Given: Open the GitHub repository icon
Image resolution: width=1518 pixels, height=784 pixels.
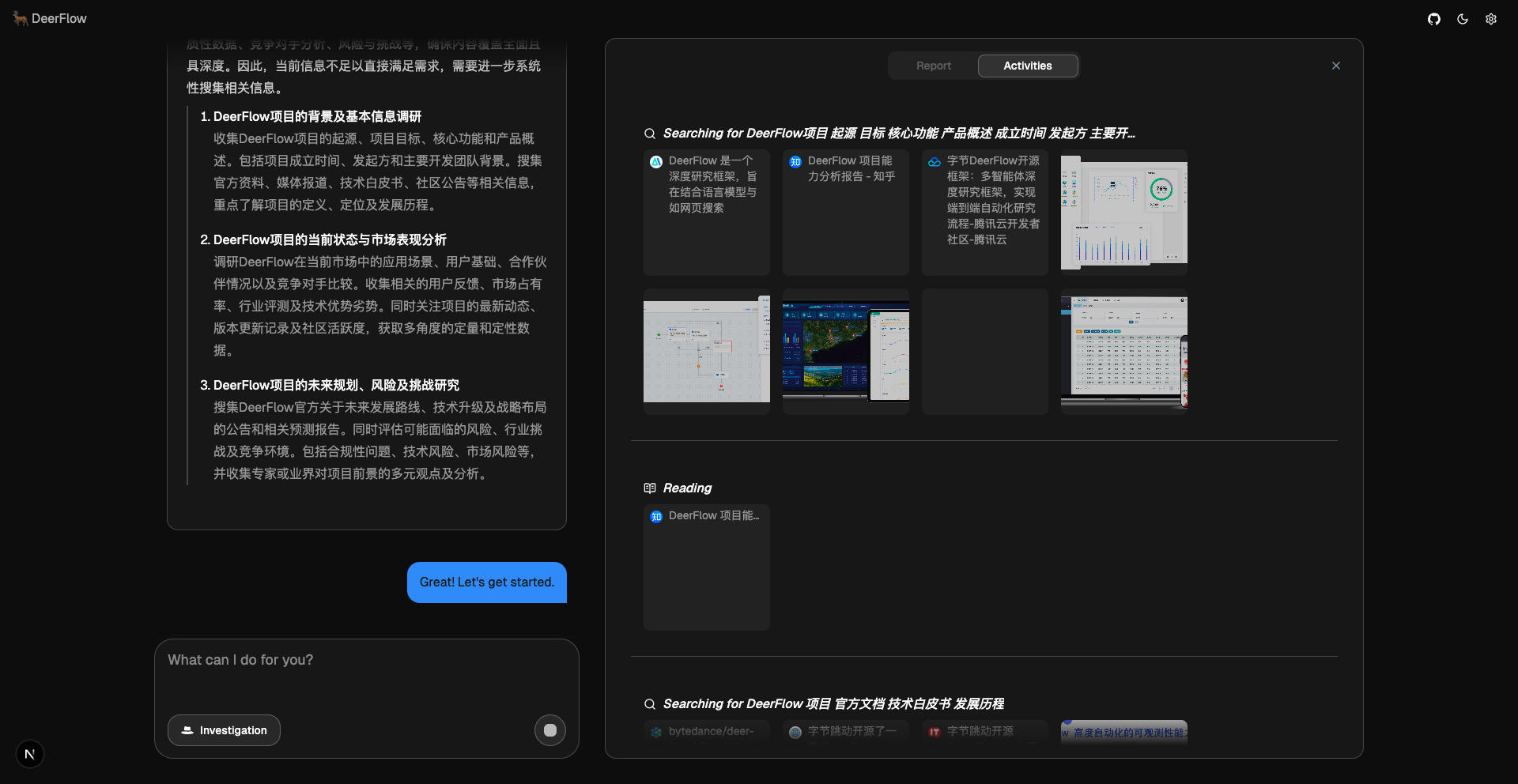Looking at the screenshot, I should click(1434, 19).
